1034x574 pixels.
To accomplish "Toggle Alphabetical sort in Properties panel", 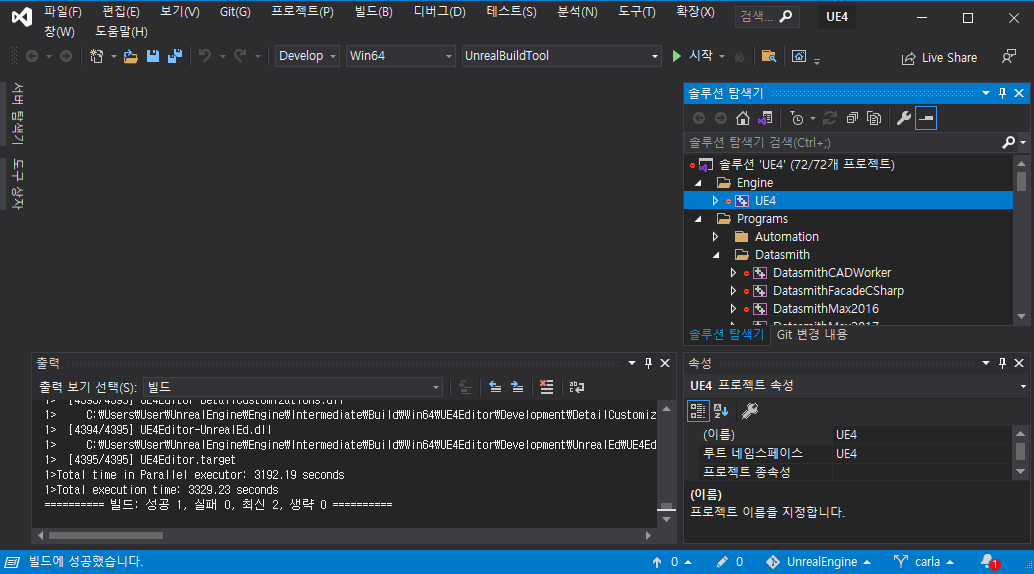I will pyautogui.click(x=721, y=410).
